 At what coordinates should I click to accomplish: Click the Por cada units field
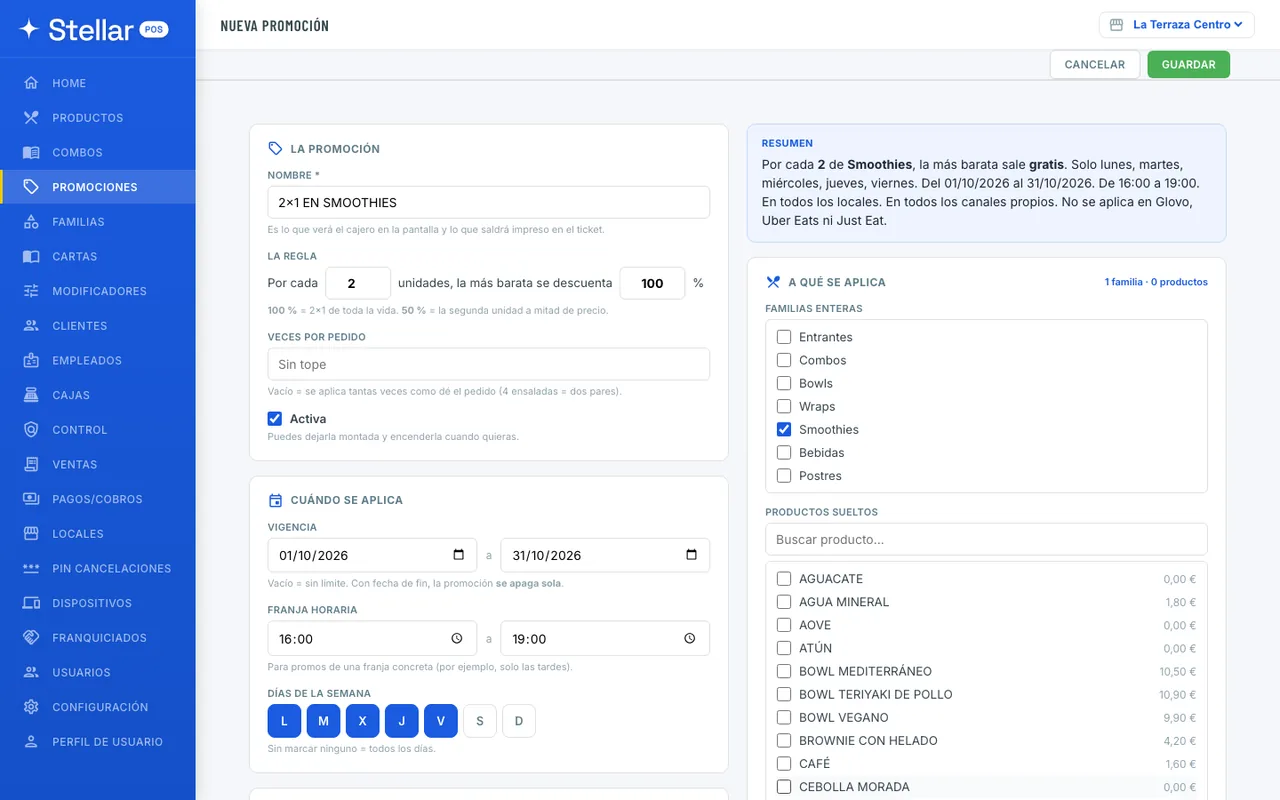(358, 283)
